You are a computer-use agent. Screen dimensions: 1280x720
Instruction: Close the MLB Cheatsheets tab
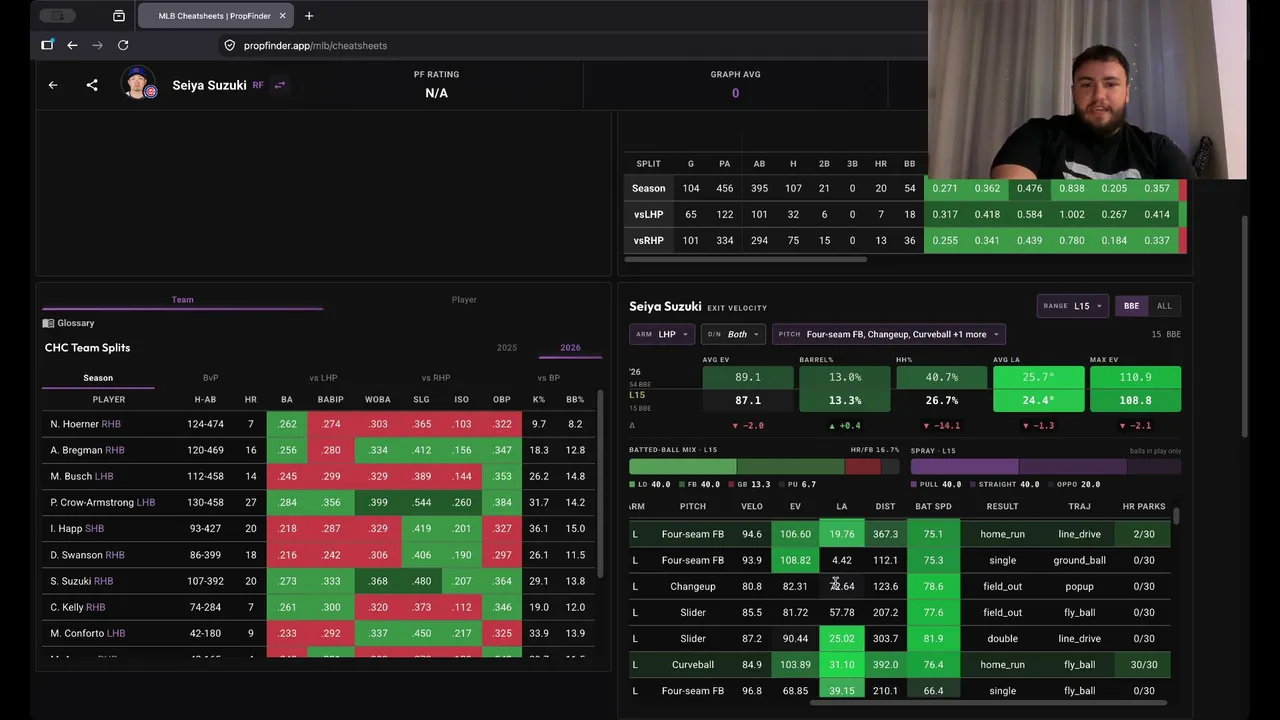pyautogui.click(x=282, y=16)
